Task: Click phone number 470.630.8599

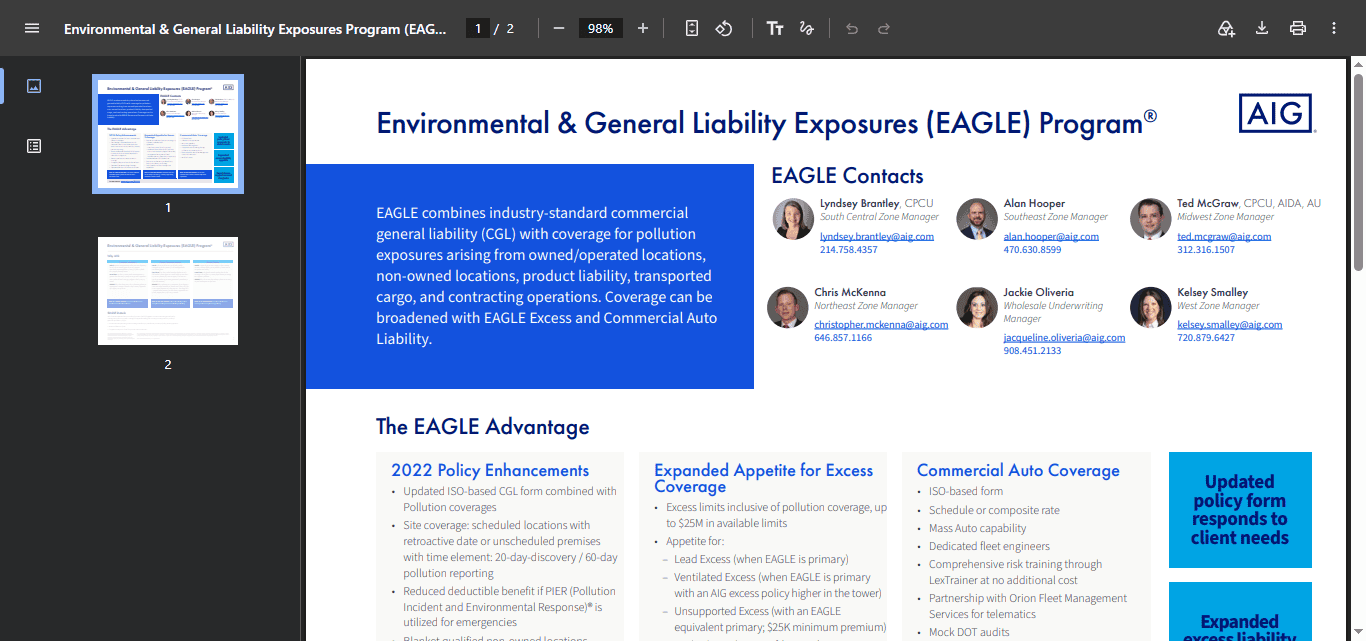Action: pos(1032,250)
